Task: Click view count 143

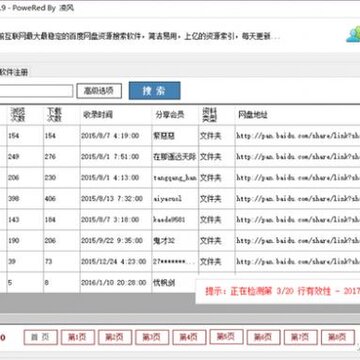Action: [x=14, y=220]
